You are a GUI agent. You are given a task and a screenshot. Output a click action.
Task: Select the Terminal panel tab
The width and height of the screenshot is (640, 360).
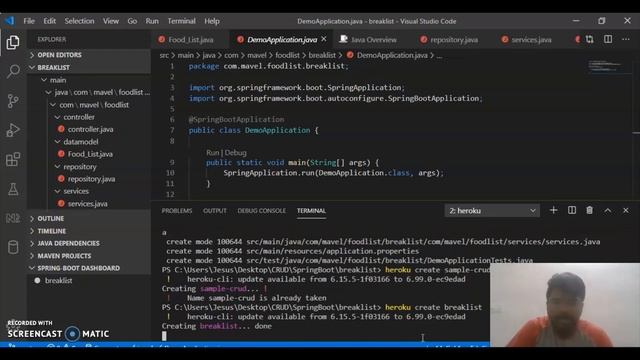pos(311,211)
